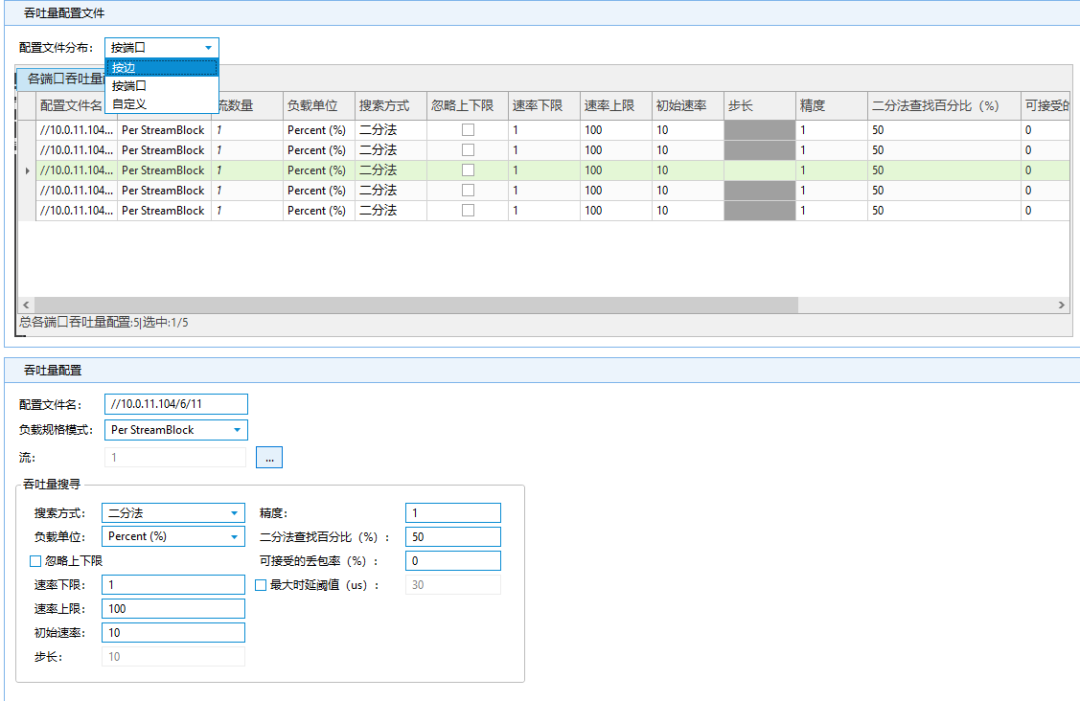Click the "..." browse button beside 流
Image resolution: width=1080 pixels, height=701 pixels.
click(269, 457)
